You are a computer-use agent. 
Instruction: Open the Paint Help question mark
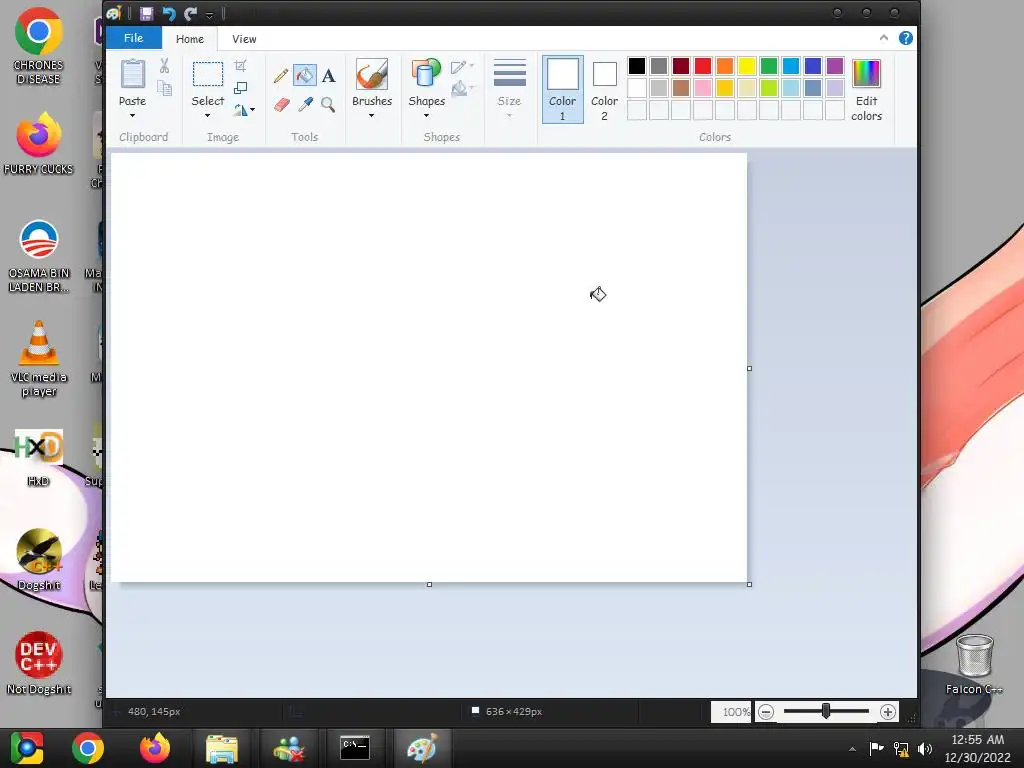click(x=906, y=38)
